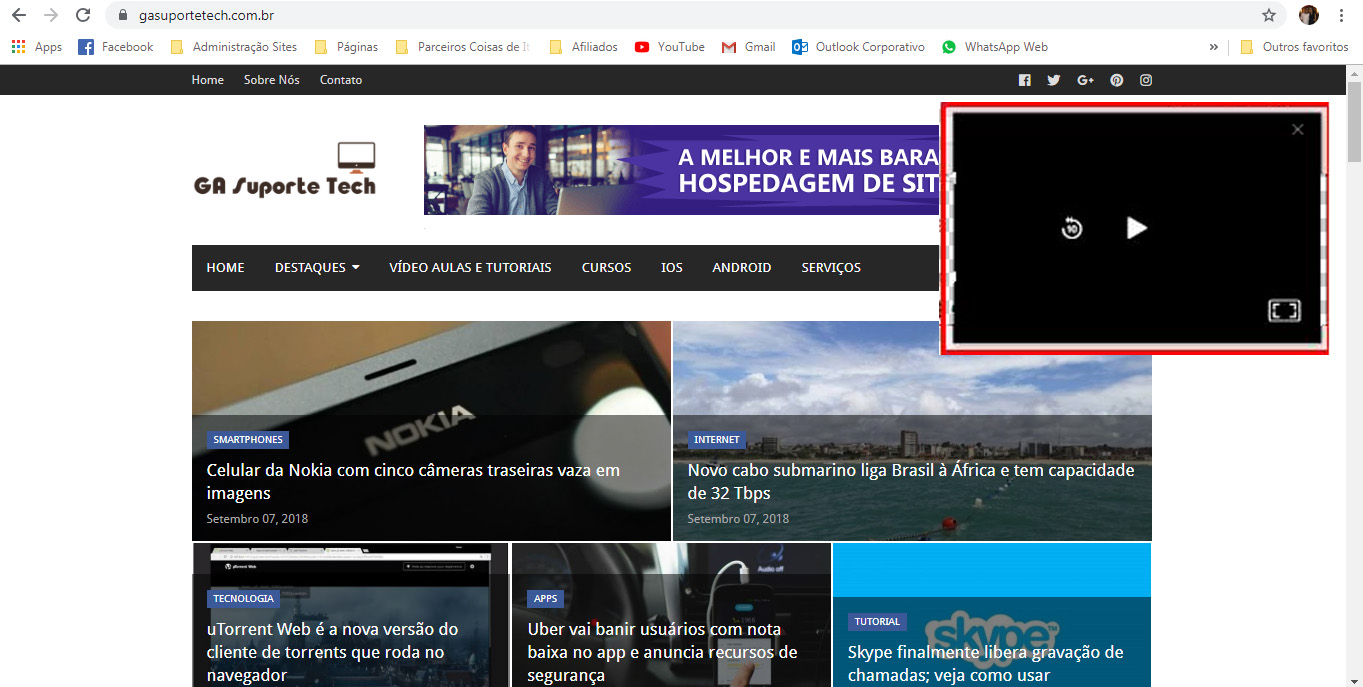Image resolution: width=1363 pixels, height=687 pixels.
Task: Open the Outros favoritos folder
Action: 1294,47
